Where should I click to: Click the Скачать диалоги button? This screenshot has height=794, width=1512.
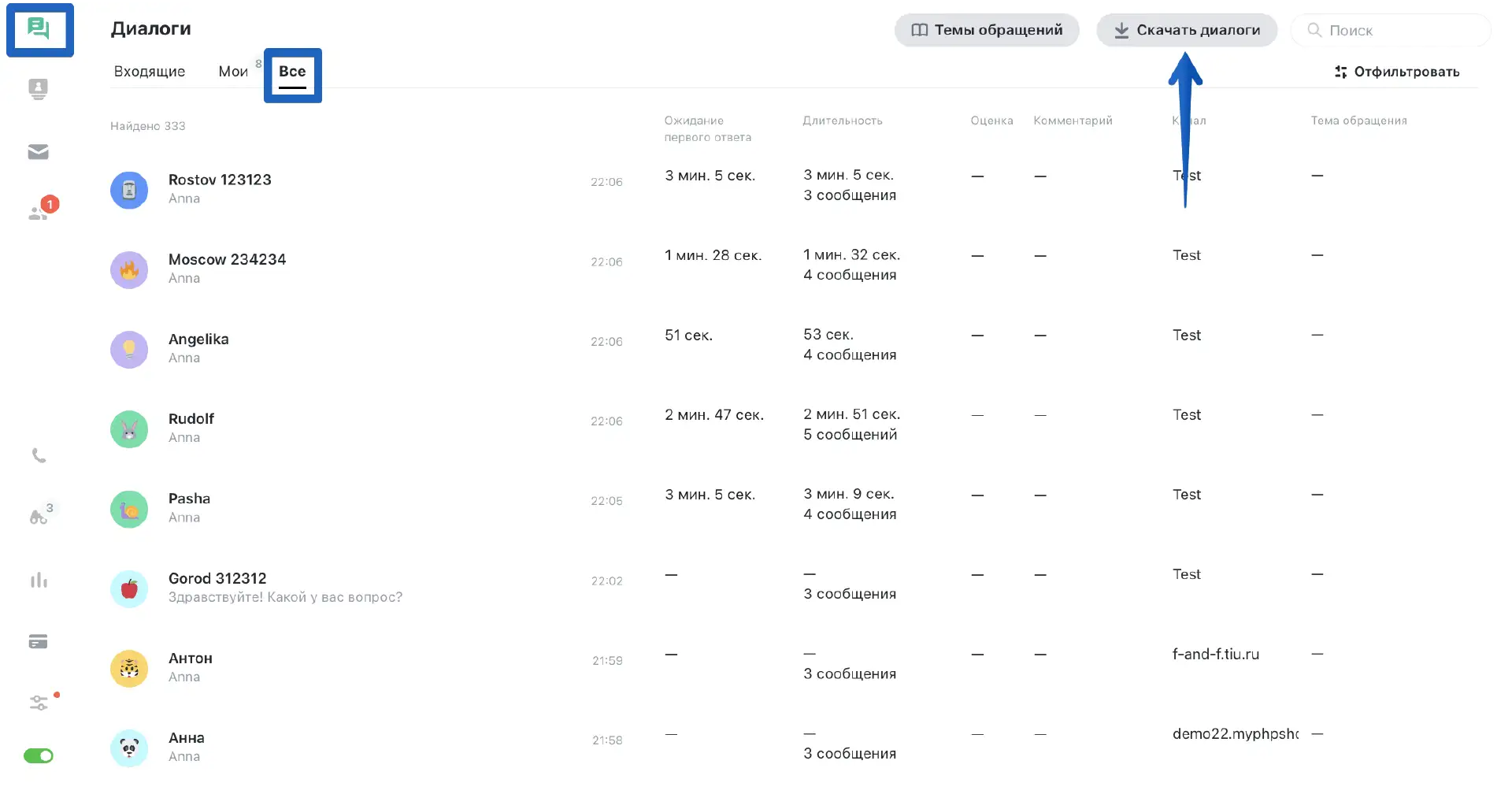(1187, 30)
